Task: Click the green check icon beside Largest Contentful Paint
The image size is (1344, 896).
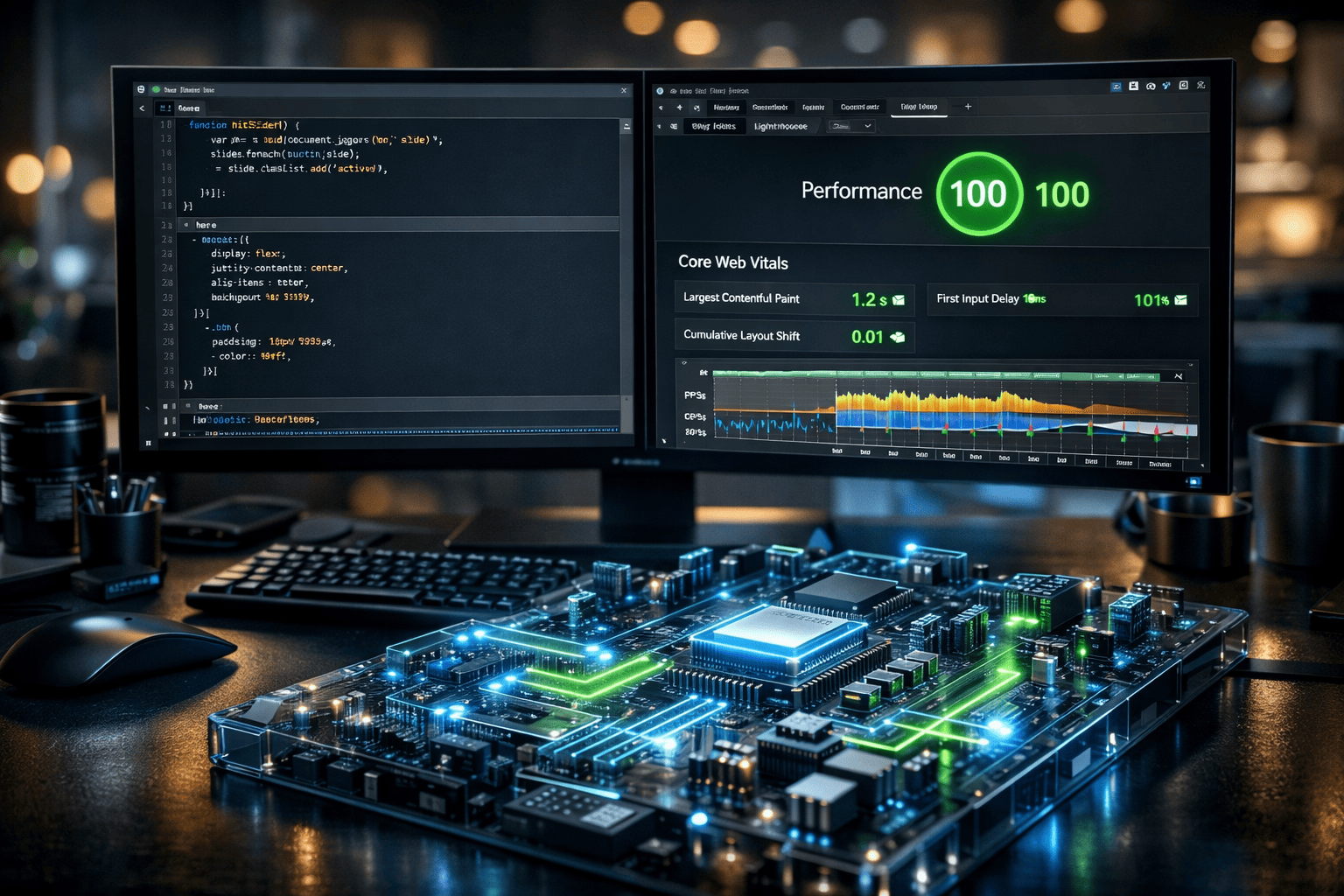Action: 899,299
